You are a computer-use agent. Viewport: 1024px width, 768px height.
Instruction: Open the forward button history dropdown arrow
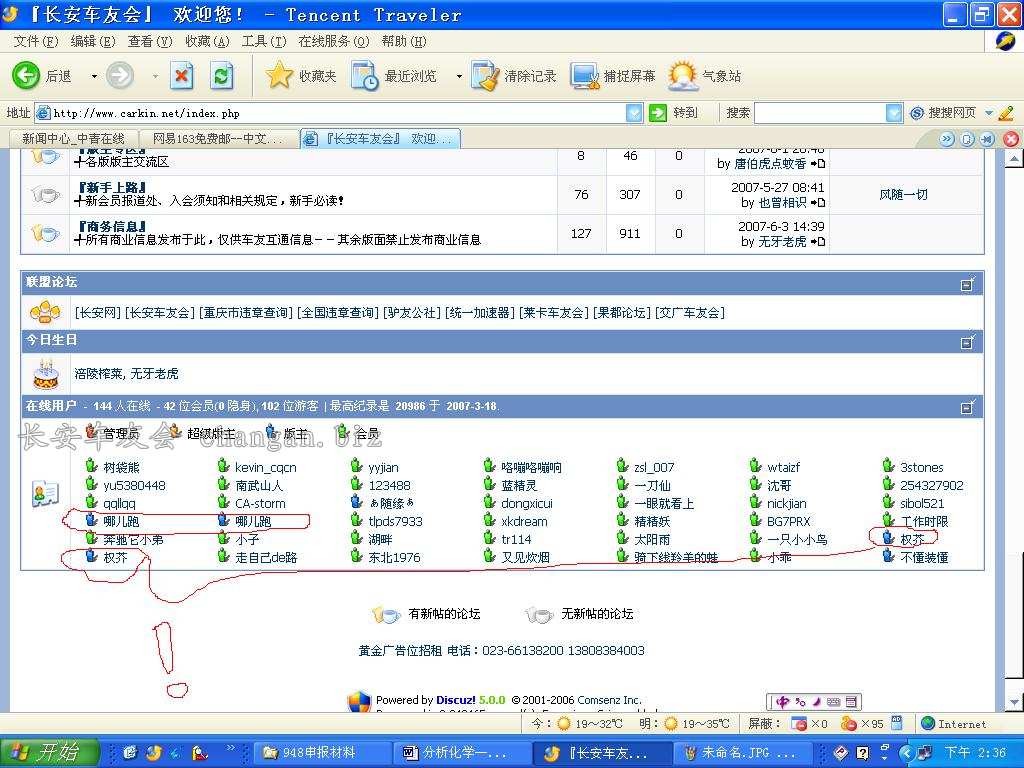[x=155, y=76]
